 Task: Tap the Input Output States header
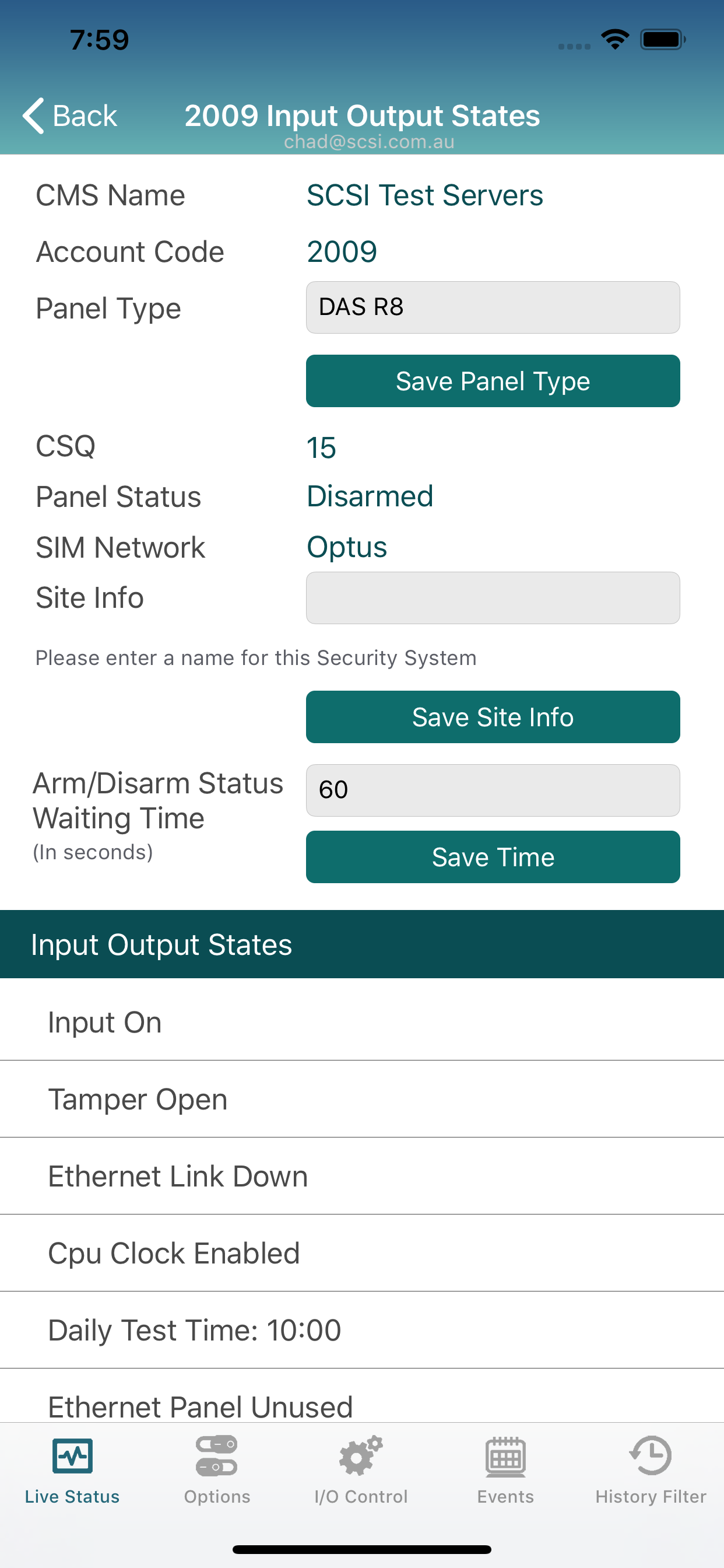point(362,944)
